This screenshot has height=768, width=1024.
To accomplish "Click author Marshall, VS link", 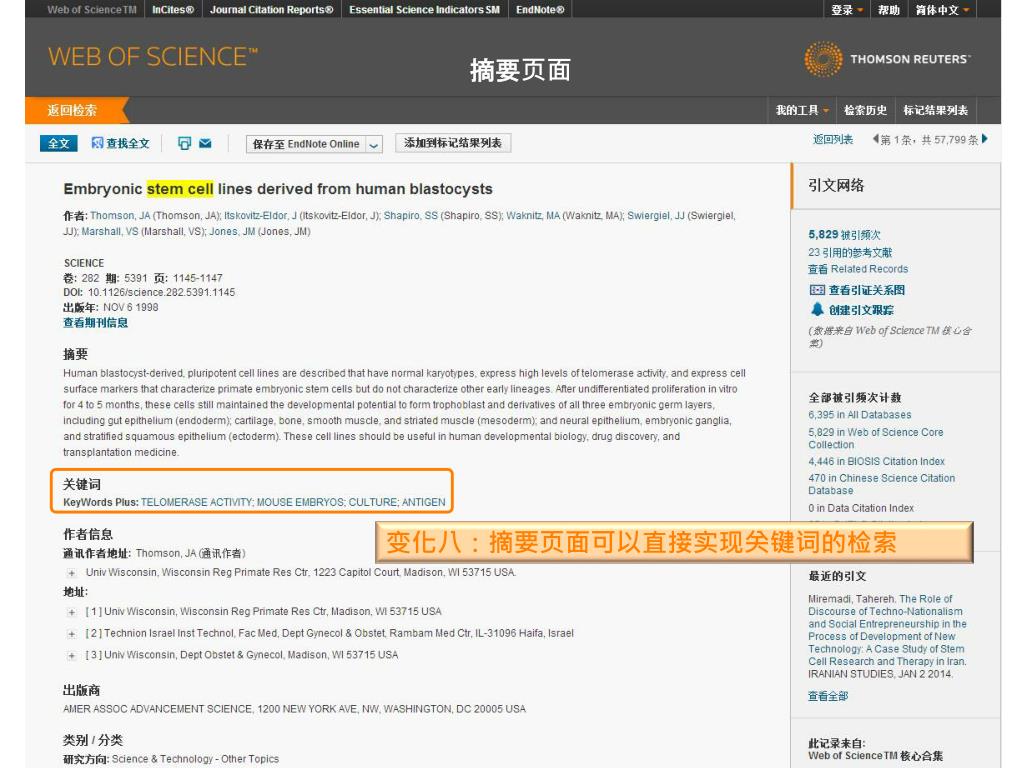I will click(110, 231).
